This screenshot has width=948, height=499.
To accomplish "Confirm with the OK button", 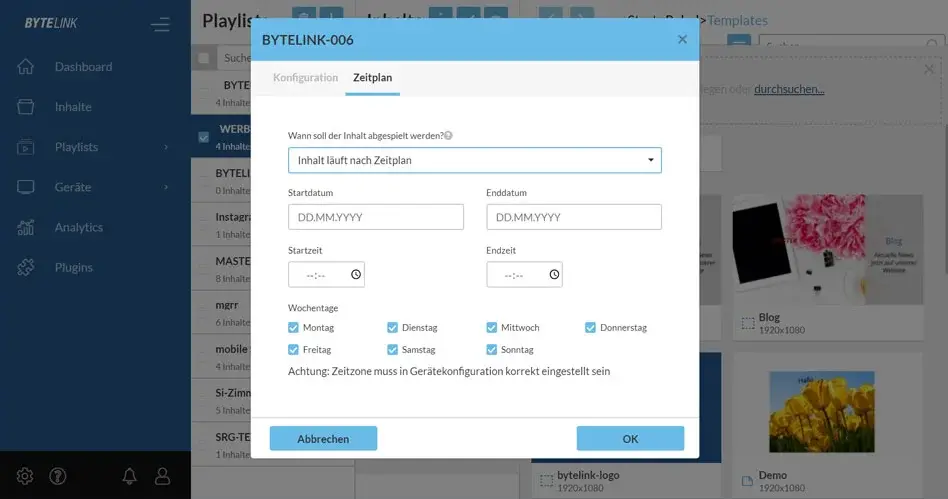I will (630, 439).
